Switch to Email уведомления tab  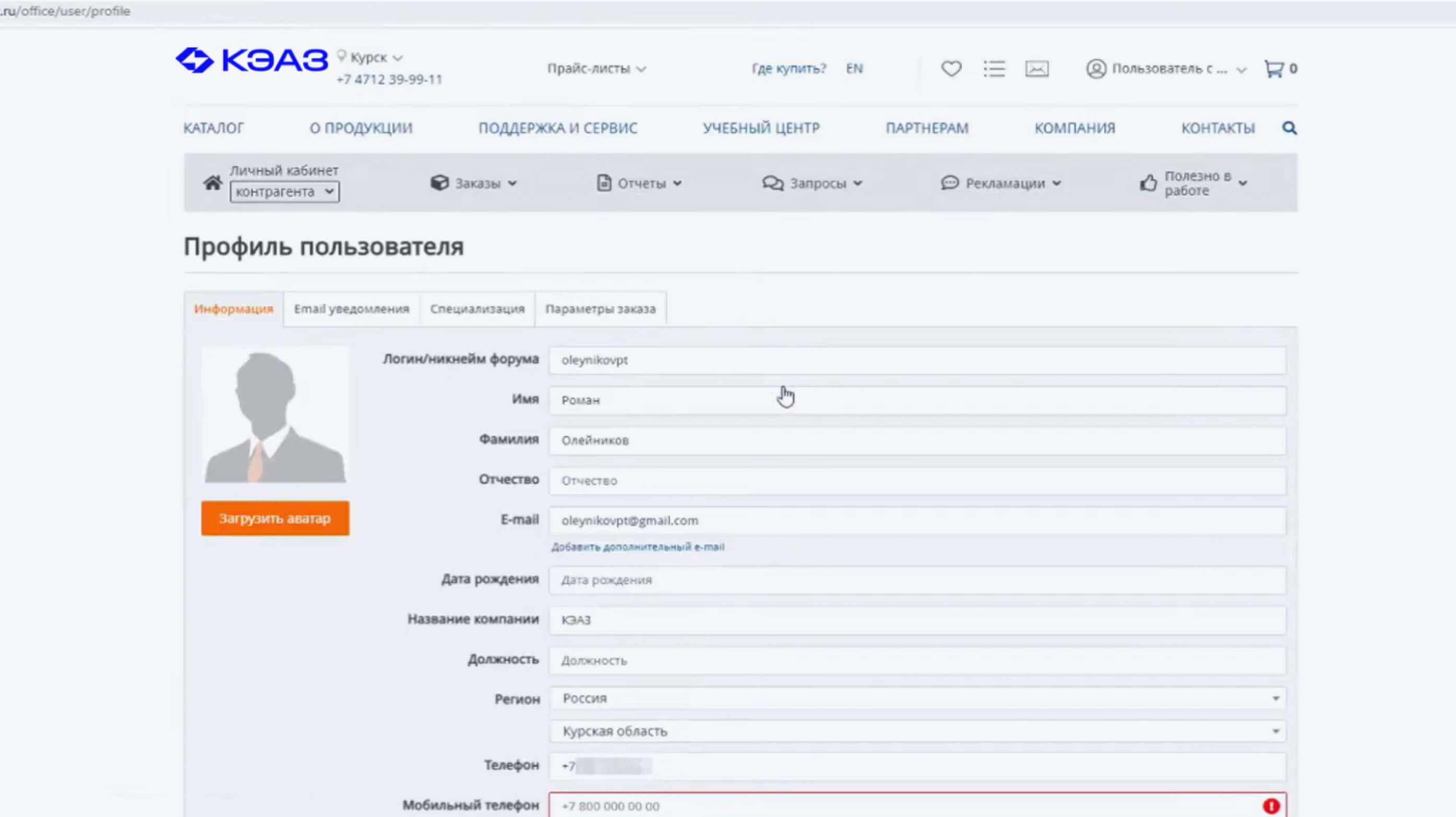click(x=351, y=309)
